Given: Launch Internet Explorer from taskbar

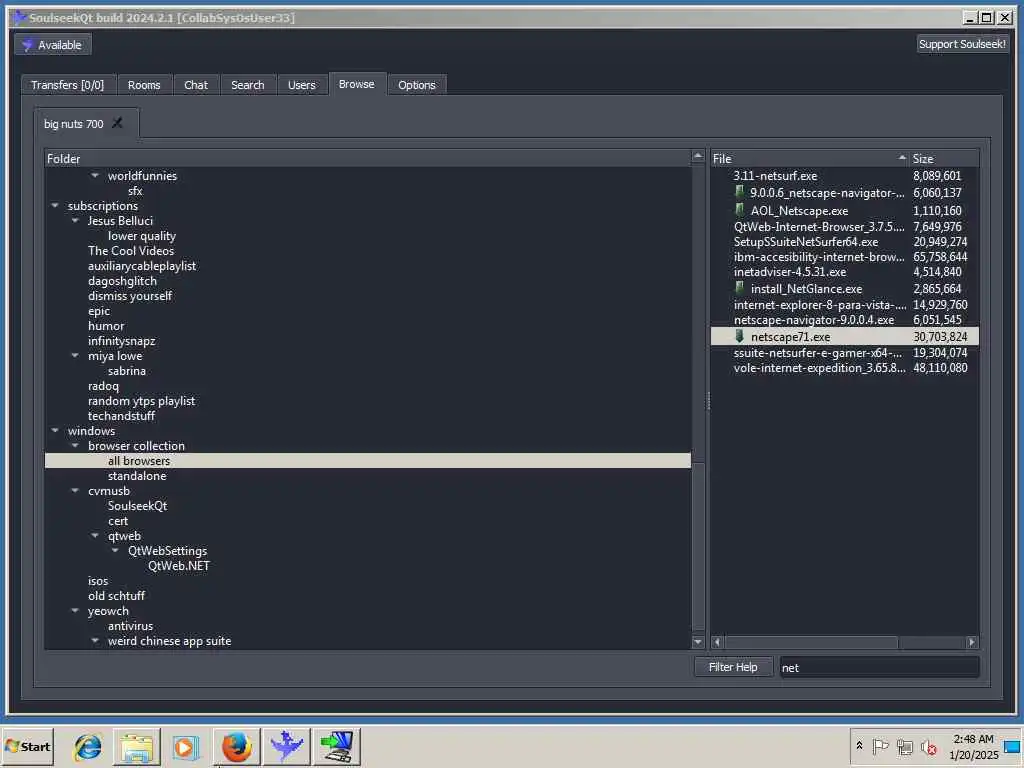Looking at the screenshot, I should click(88, 746).
